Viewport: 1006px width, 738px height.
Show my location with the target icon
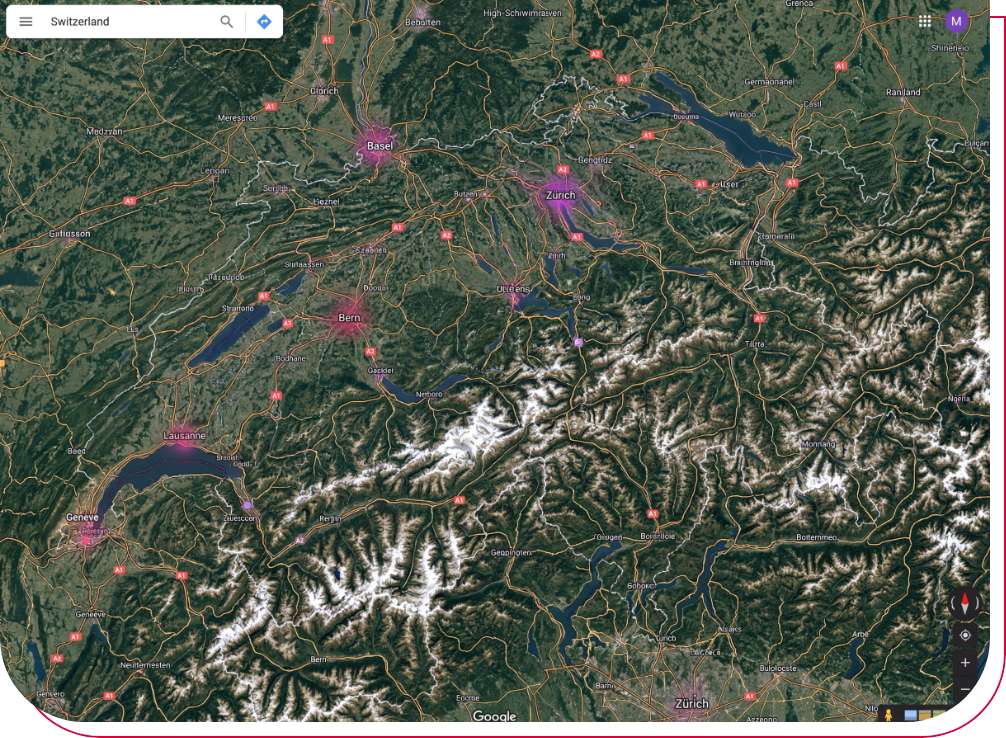point(965,635)
